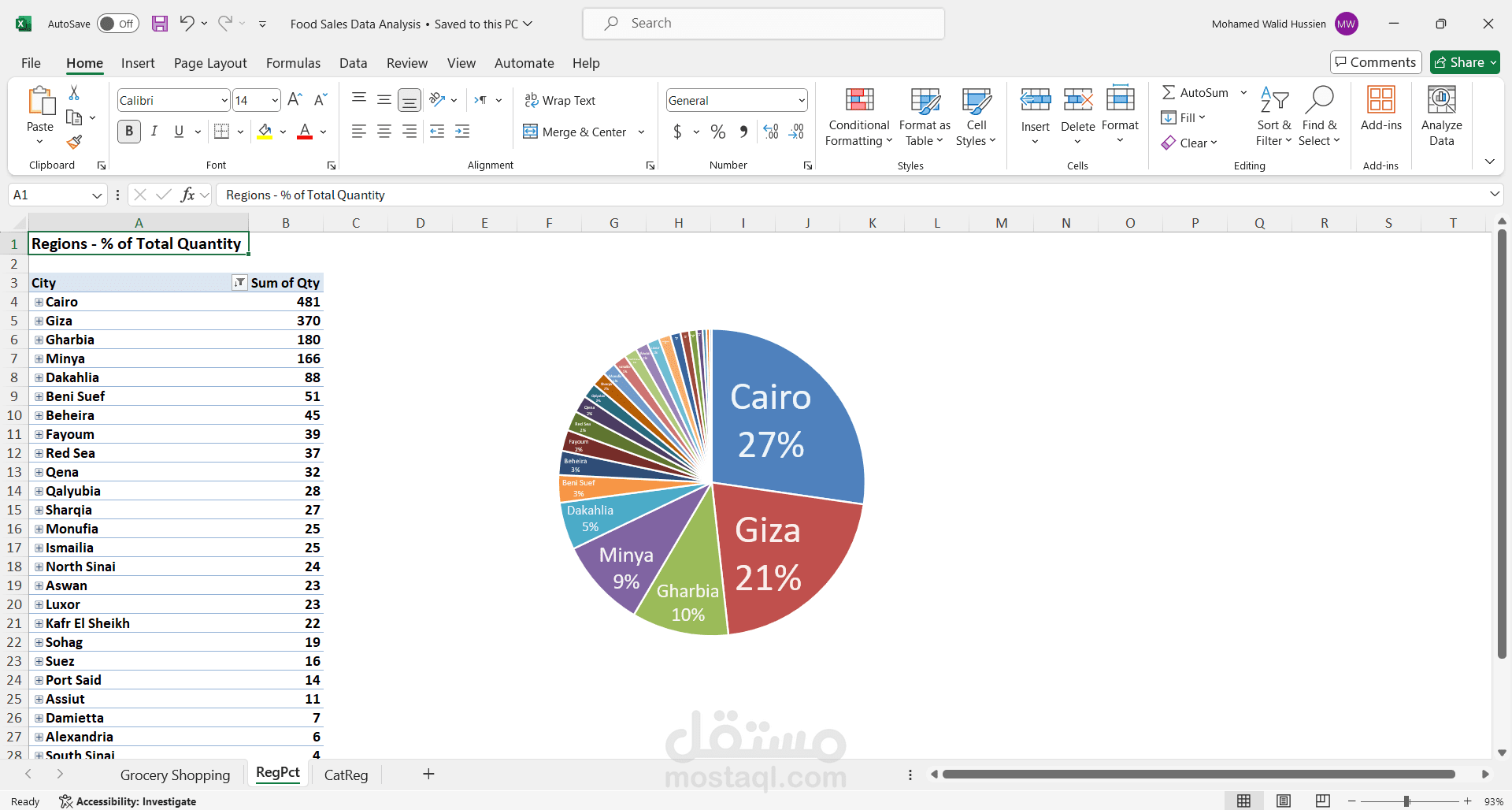Toggle AutoSave on
Screen dimensions: 1512x810
(117, 24)
